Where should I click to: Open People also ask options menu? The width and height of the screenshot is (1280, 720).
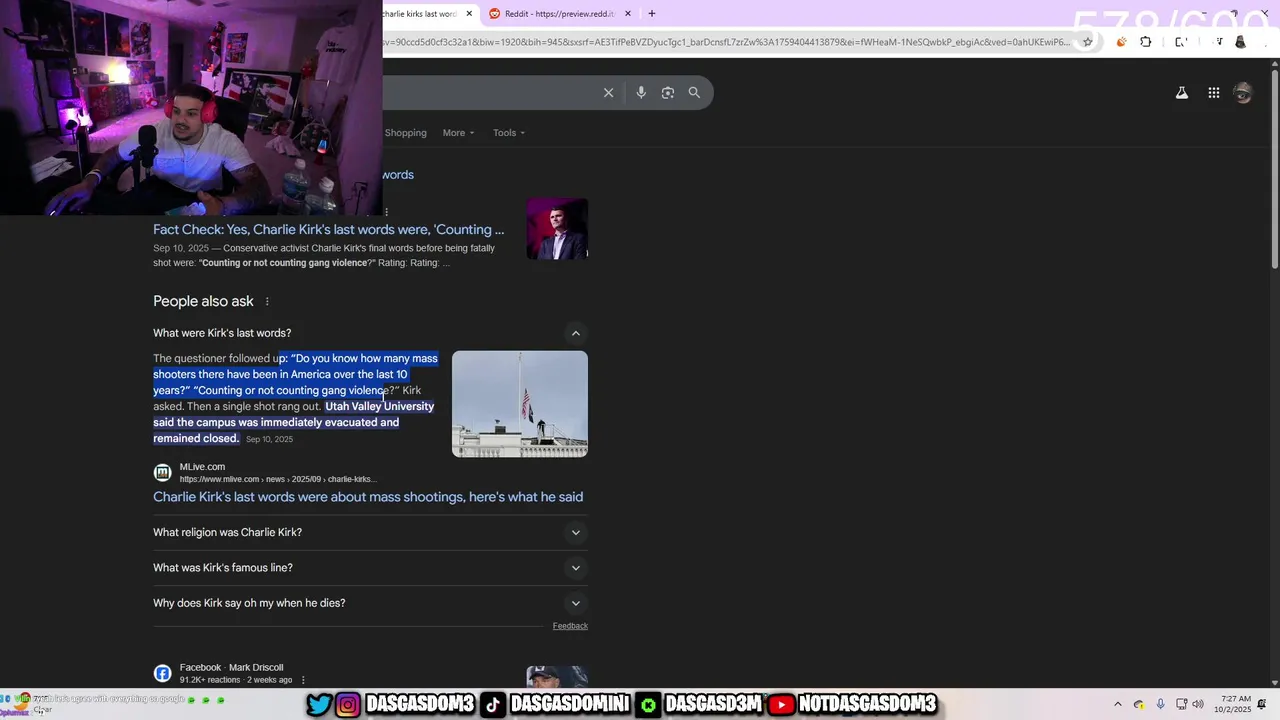pos(267,302)
